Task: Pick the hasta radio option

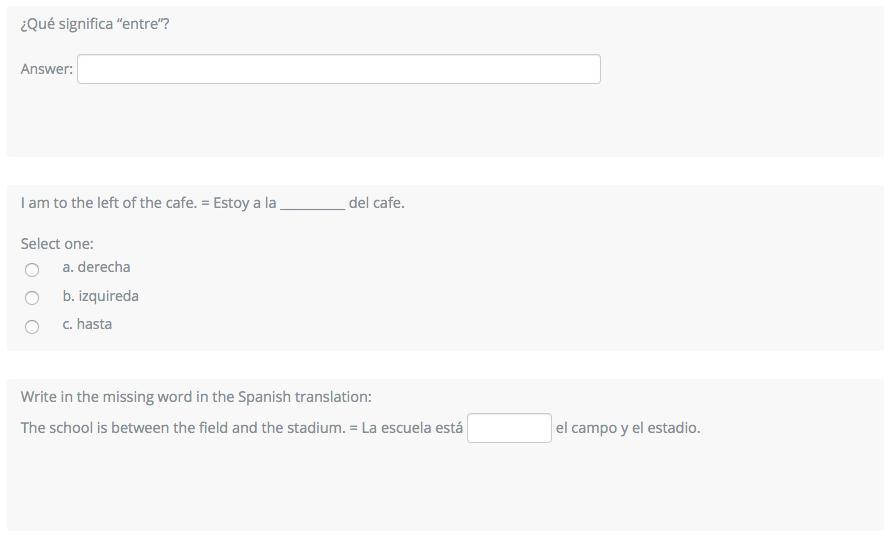Action: [32, 327]
